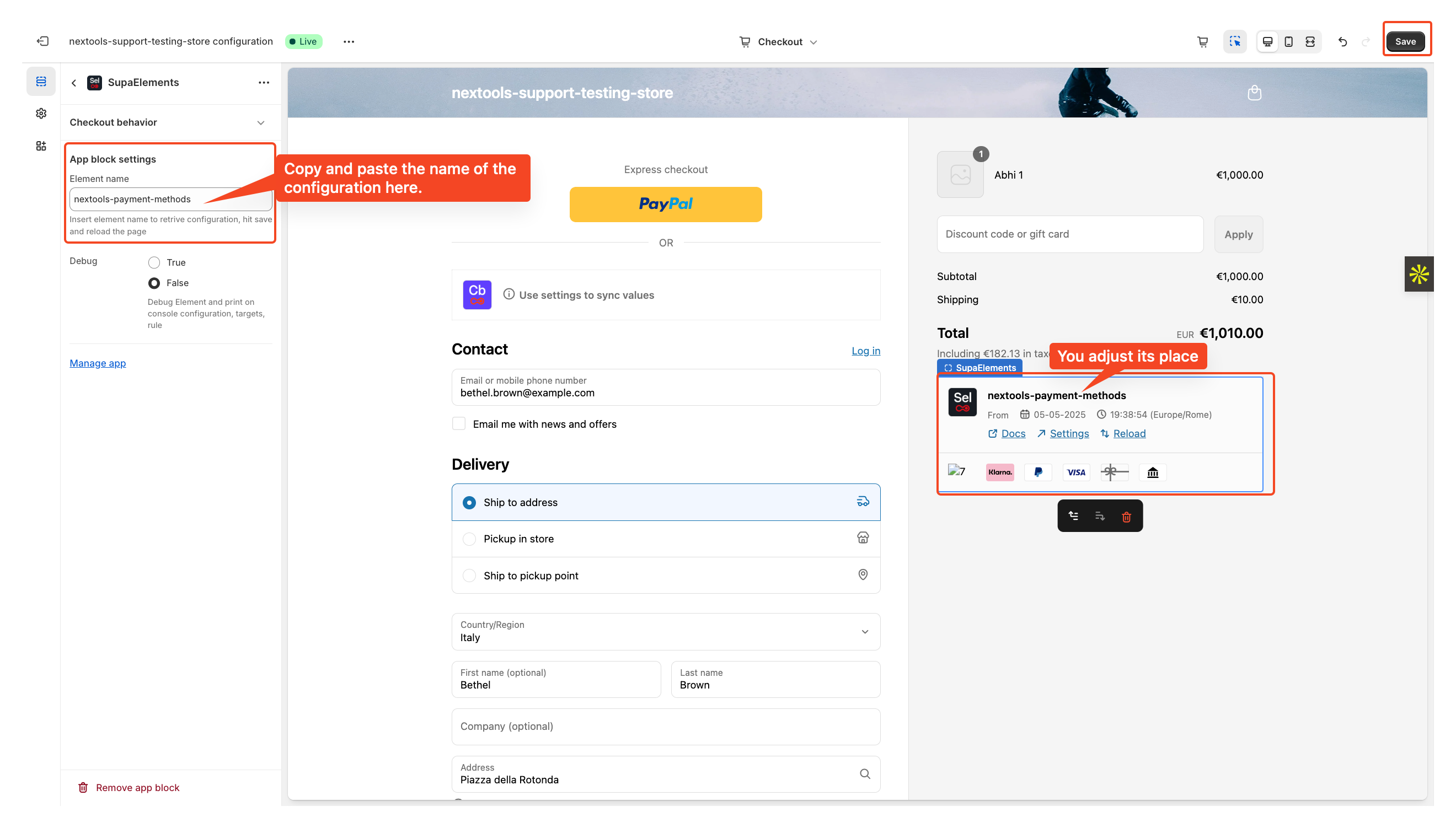Click the First name field
This screenshot has height=828, width=1456.
pyautogui.click(x=556, y=680)
